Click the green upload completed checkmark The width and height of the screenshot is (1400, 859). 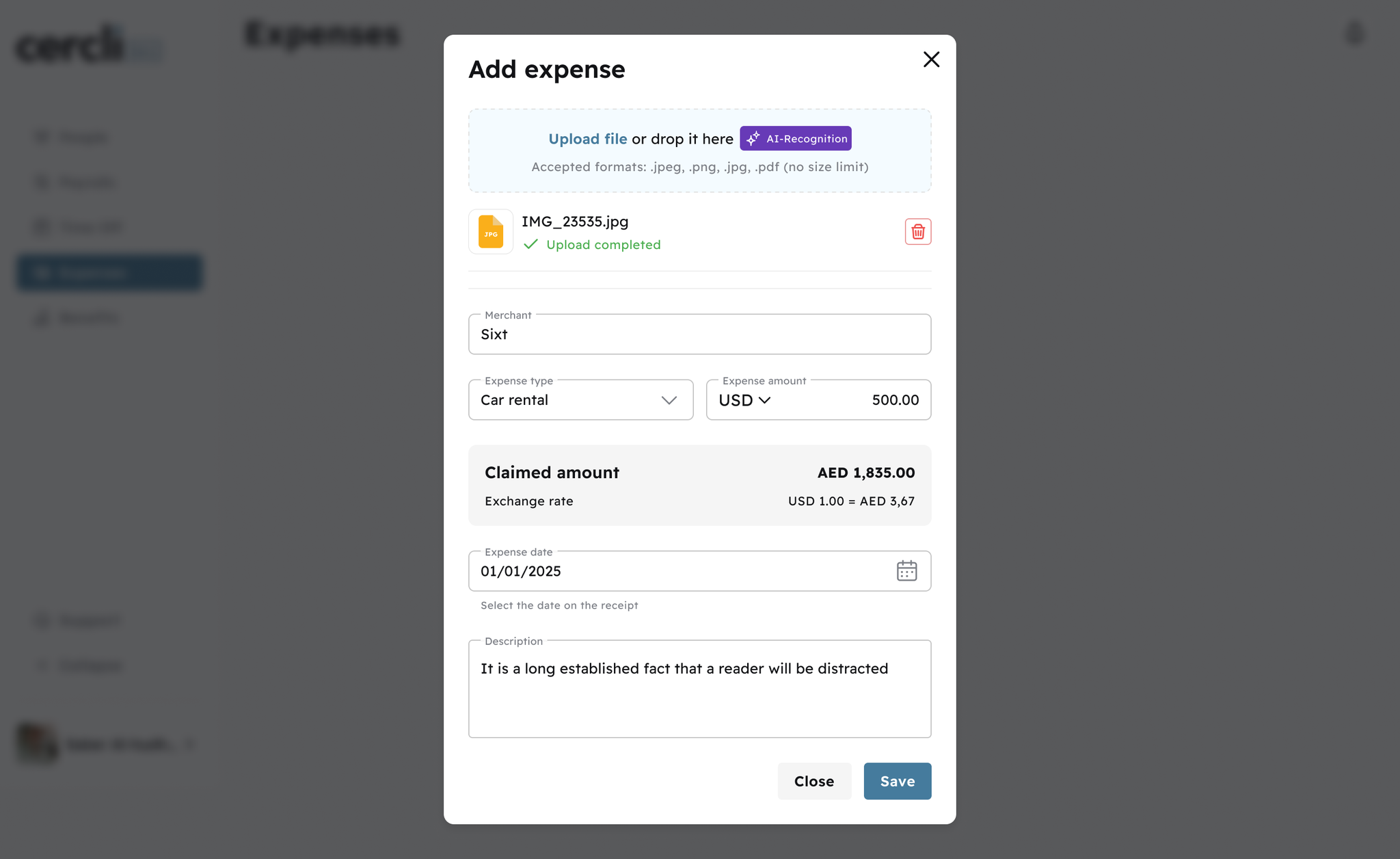tap(530, 244)
